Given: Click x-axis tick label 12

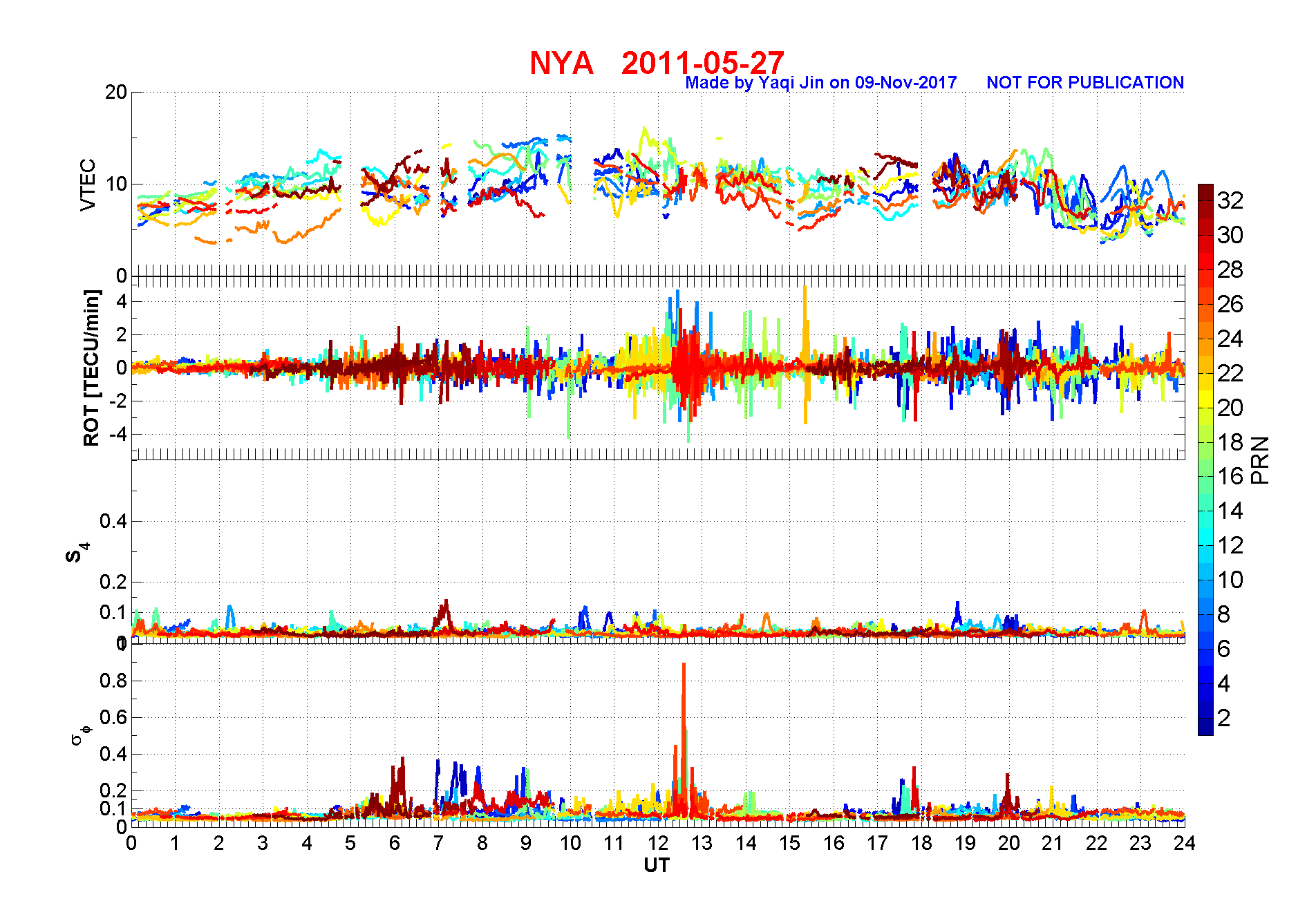Looking at the screenshot, I should pos(658,843).
